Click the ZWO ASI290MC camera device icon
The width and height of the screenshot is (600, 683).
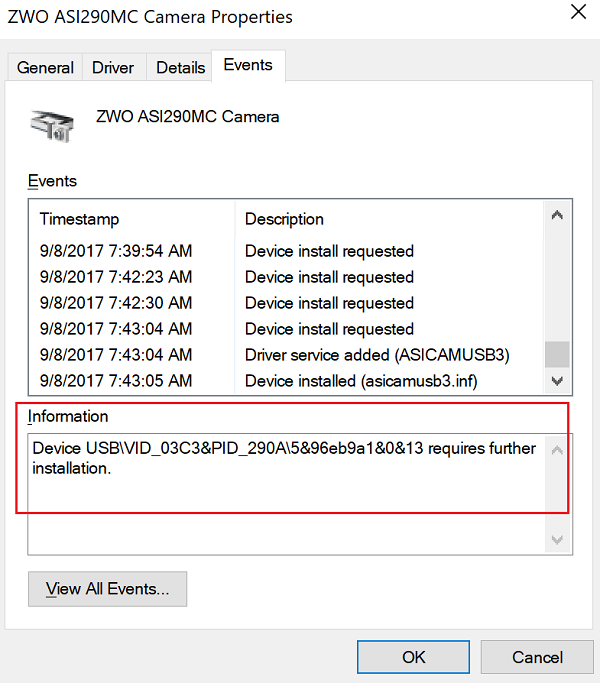point(52,126)
